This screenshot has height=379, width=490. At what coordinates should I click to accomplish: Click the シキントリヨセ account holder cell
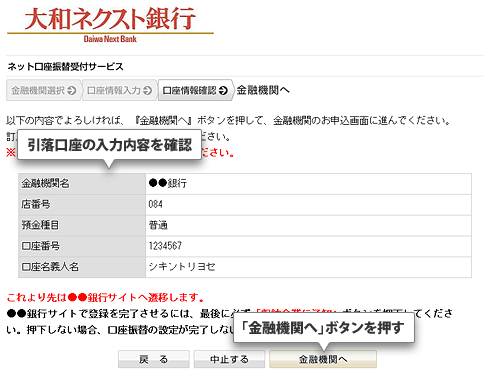(308, 267)
